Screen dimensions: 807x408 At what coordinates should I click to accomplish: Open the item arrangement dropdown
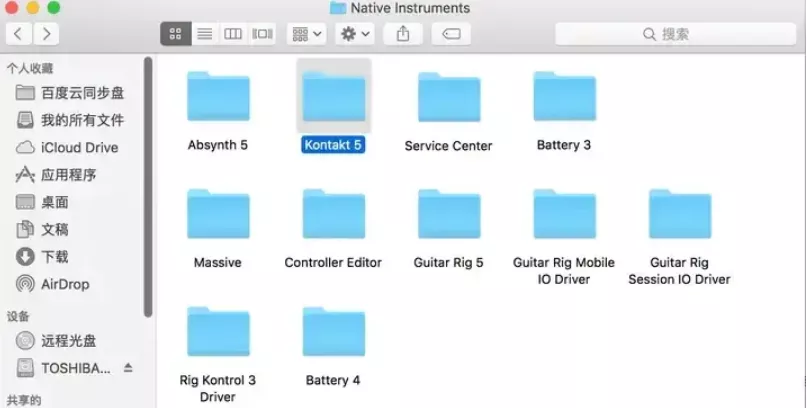click(x=306, y=34)
